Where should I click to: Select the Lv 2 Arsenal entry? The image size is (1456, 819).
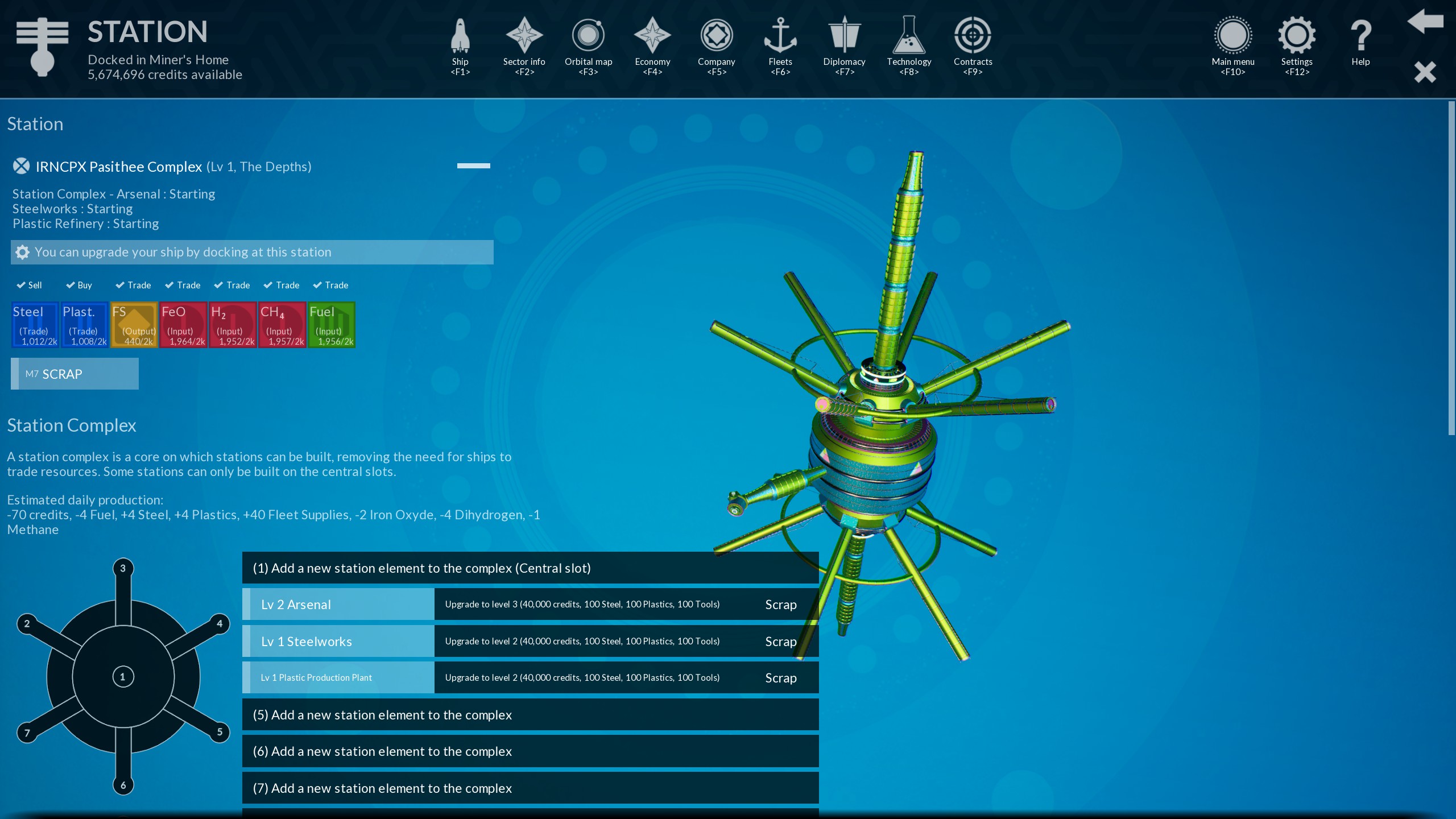(339, 605)
